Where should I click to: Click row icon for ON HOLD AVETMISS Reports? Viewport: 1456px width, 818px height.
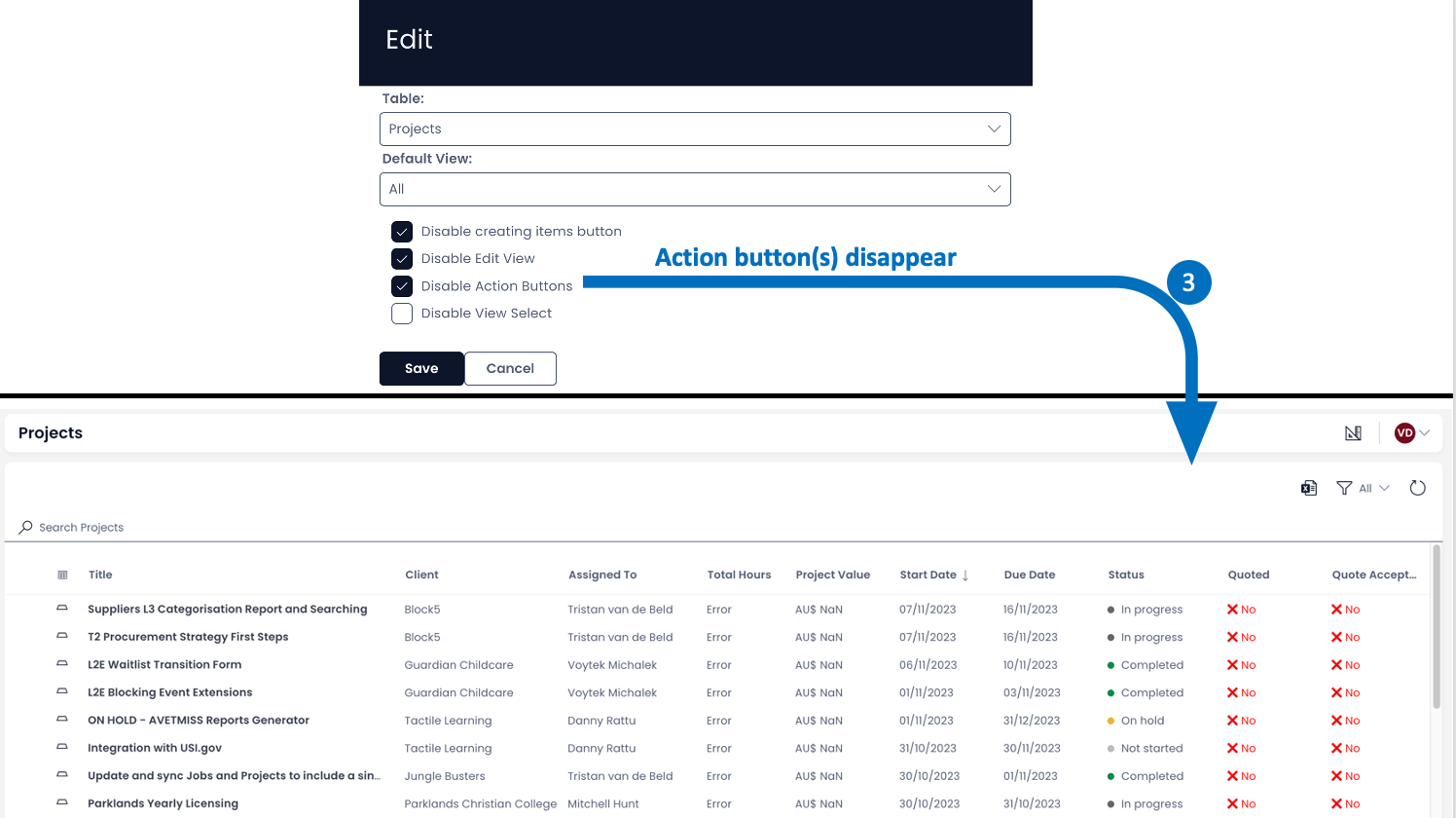(62, 720)
